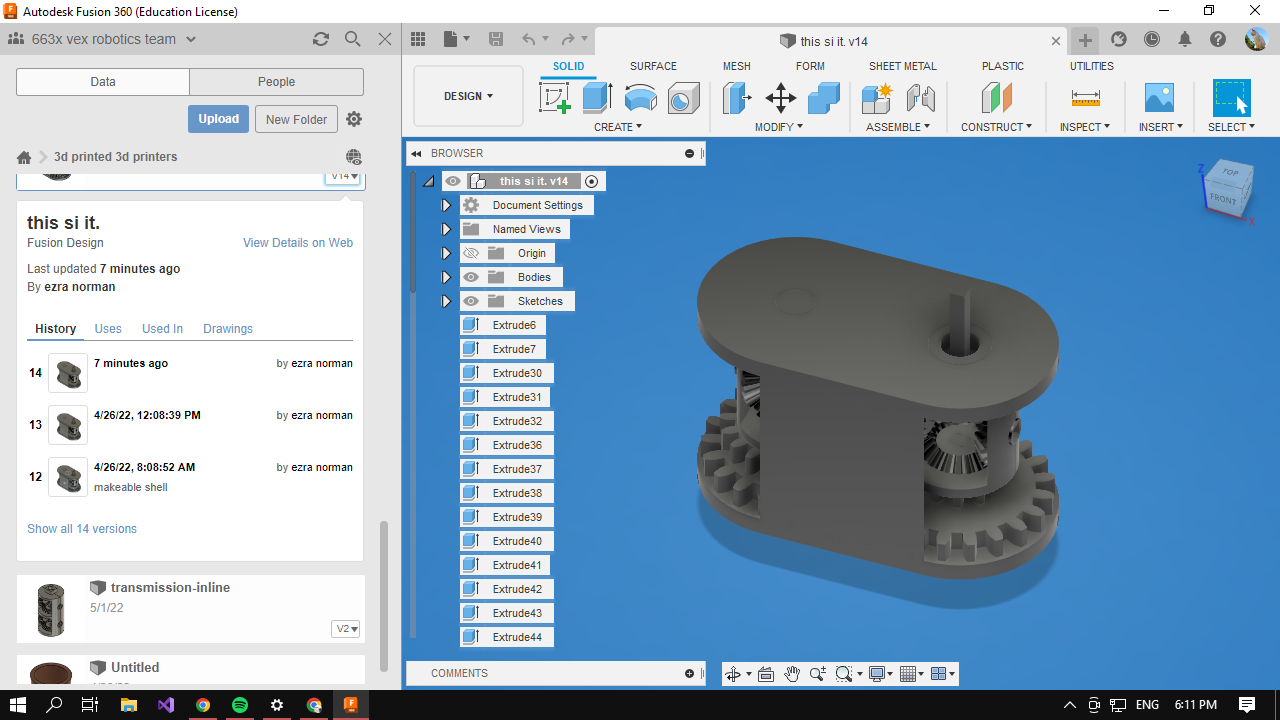Open the DESIGN workspace dropdown
Viewport: 1280px width, 720px height.
[x=468, y=96]
